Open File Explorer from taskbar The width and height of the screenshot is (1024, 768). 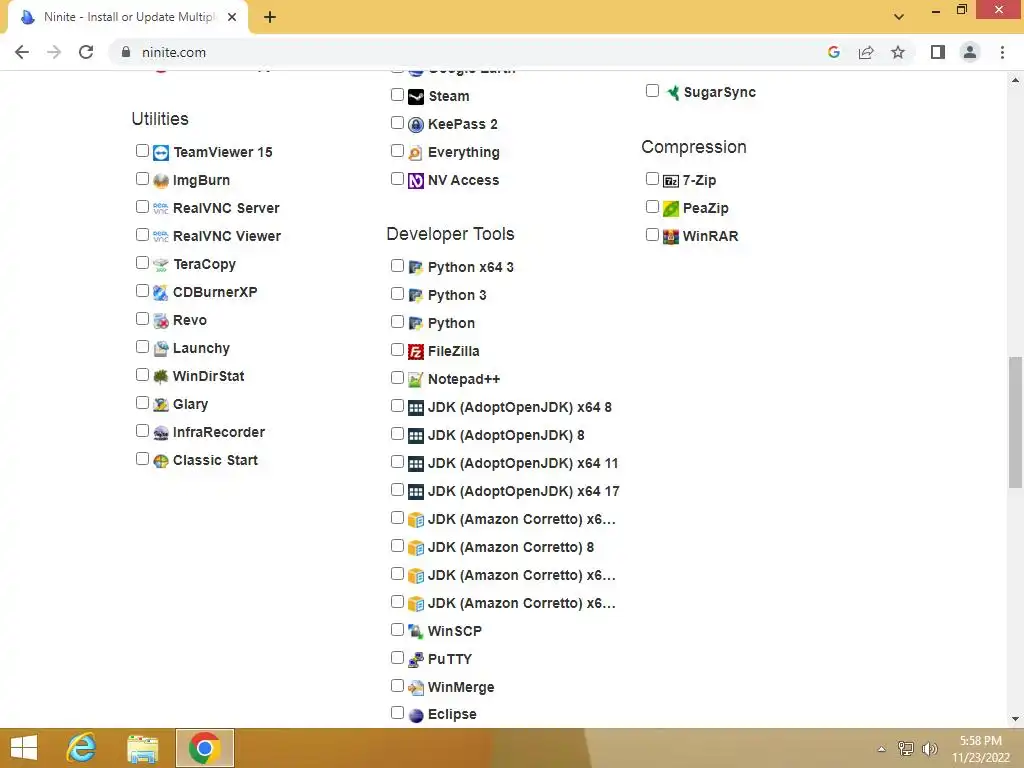click(143, 748)
